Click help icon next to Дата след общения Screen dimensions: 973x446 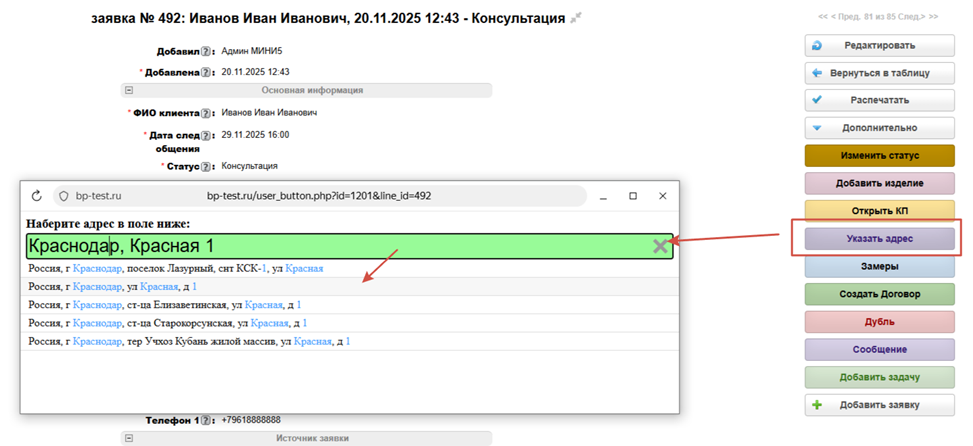[x=206, y=135]
